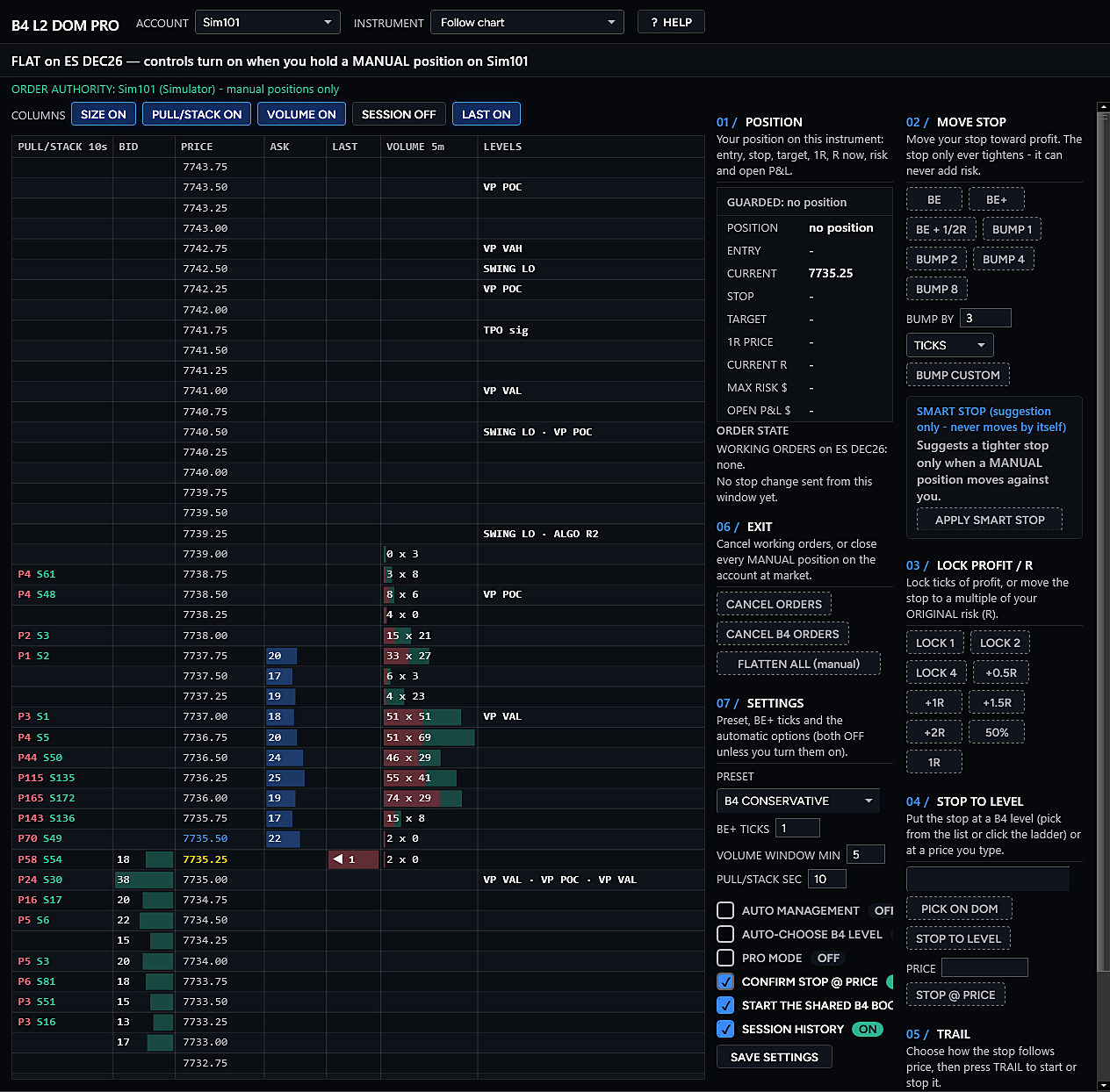
Task: Click the STOP @ PRICE button
Action: point(955,995)
